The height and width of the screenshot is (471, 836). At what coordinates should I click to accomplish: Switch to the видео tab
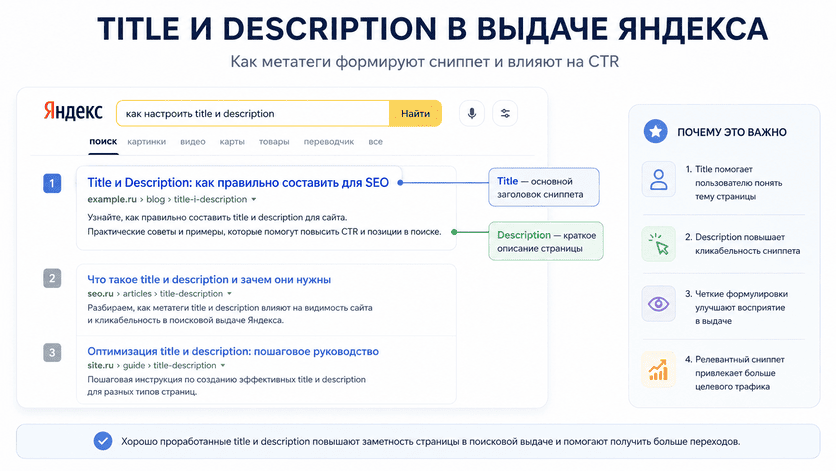pos(192,141)
